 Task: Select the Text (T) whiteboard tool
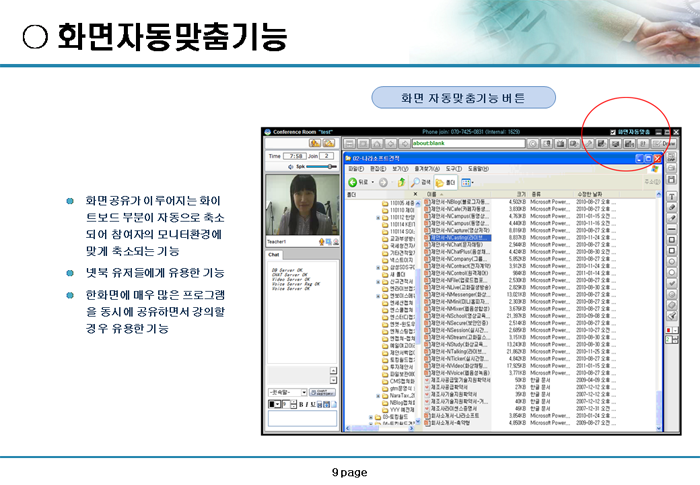click(671, 197)
